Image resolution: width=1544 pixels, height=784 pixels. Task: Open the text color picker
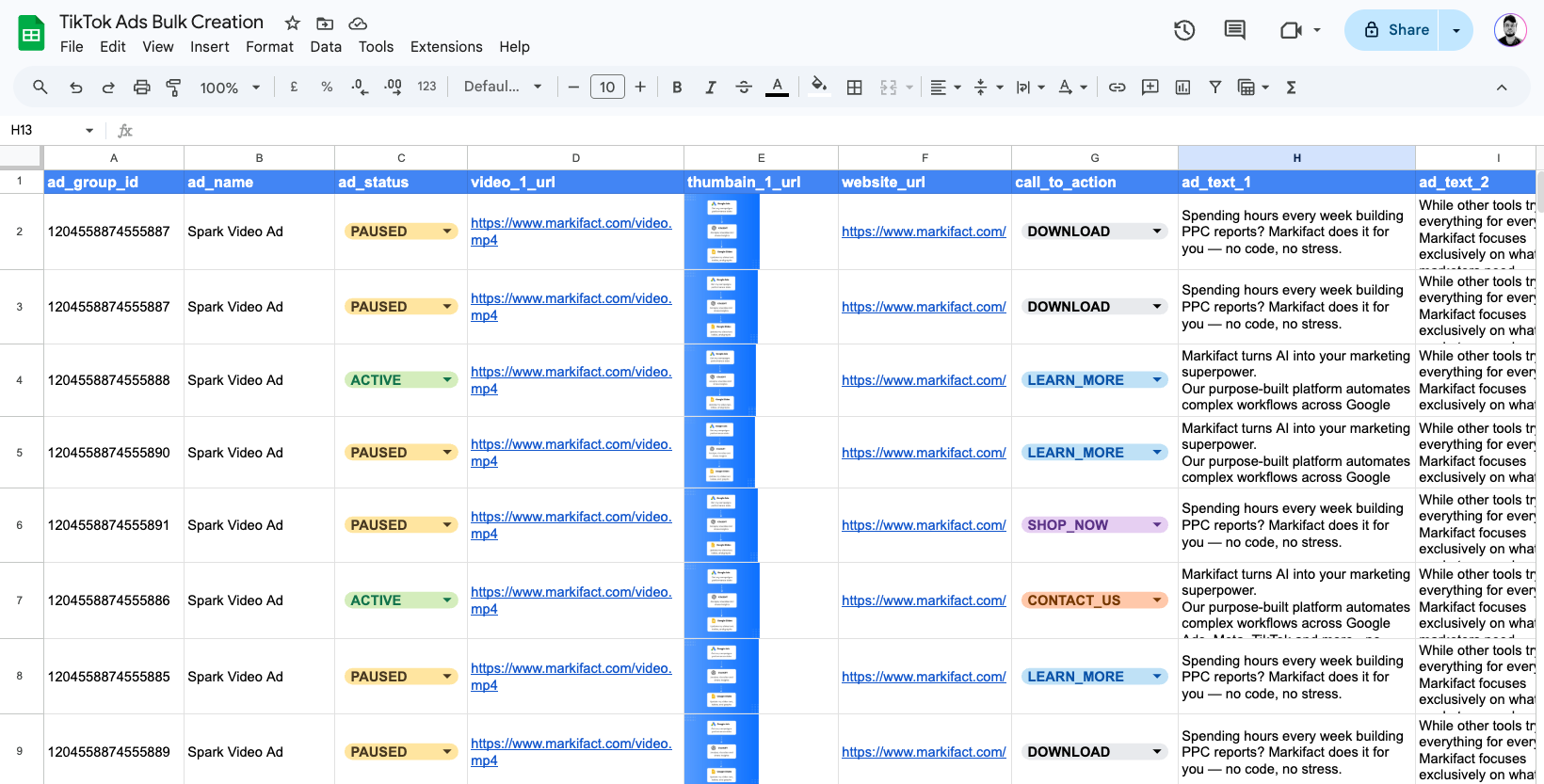777,87
